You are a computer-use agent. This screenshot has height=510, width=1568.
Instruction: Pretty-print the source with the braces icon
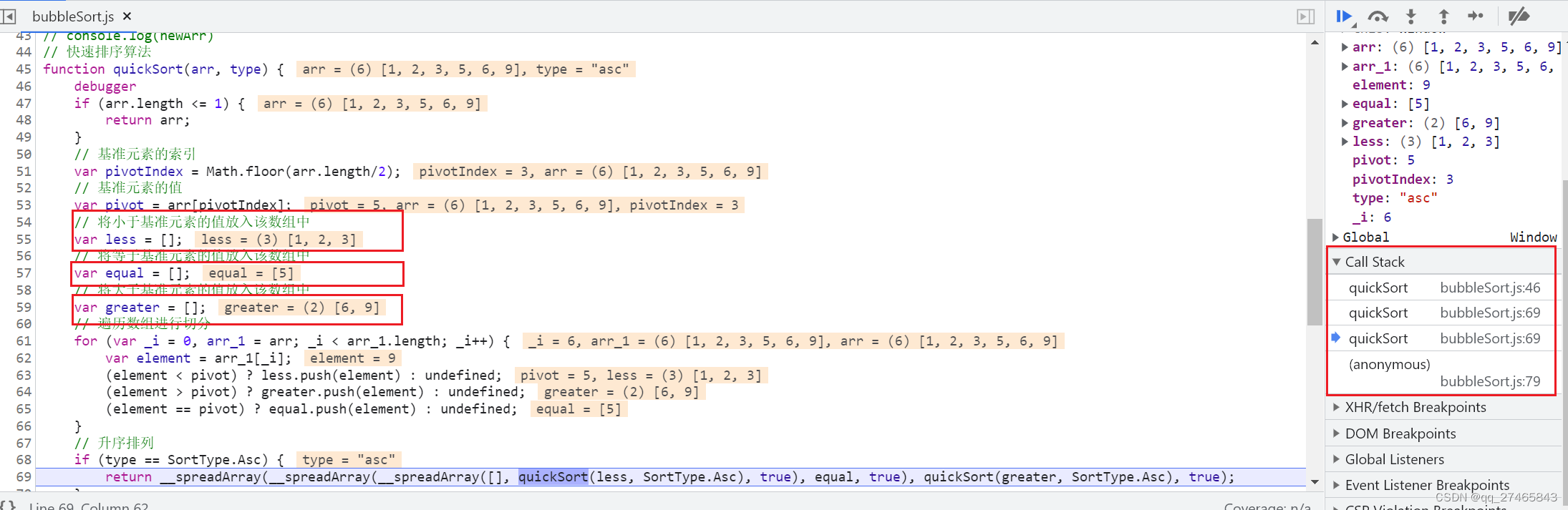[7, 505]
